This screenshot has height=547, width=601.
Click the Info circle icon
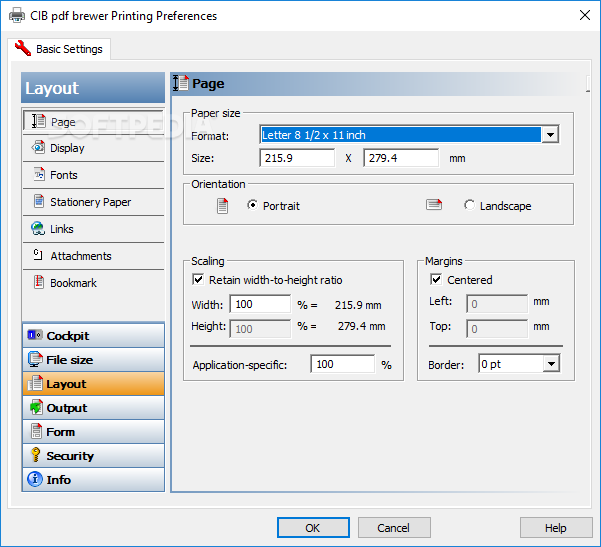coord(35,479)
